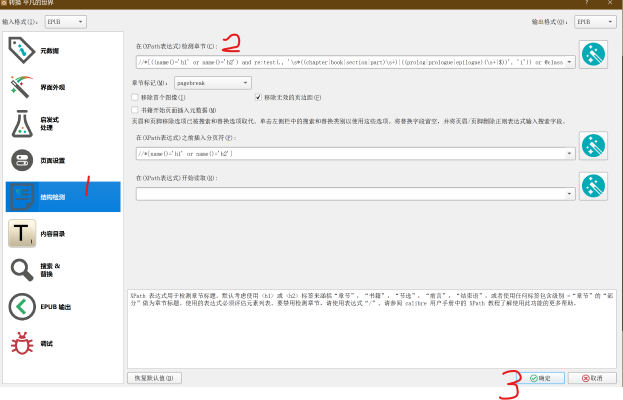Launch XPath wizard for chapter detection
This screenshot has height=400, width=623.
(593, 54)
